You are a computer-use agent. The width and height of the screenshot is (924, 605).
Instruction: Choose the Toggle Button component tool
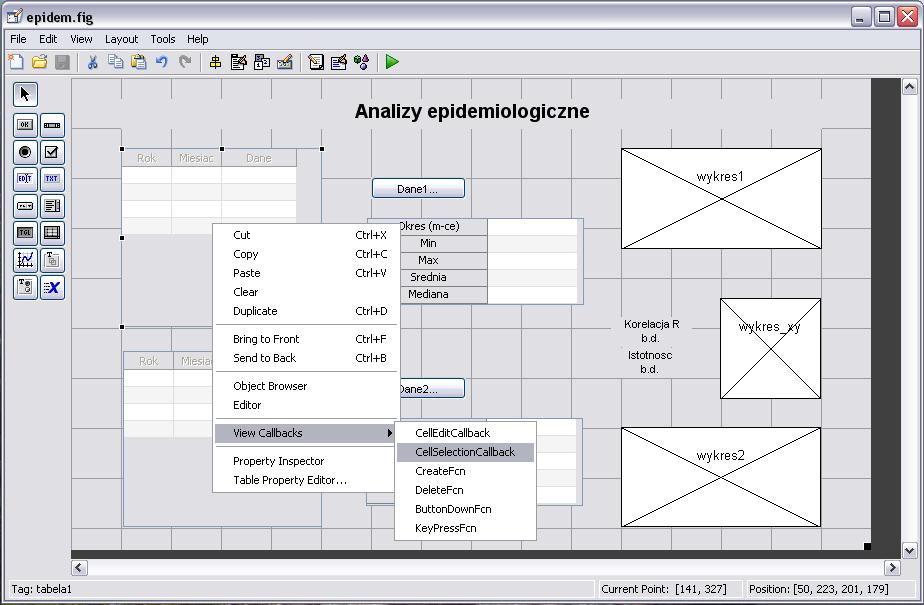(x=25, y=233)
